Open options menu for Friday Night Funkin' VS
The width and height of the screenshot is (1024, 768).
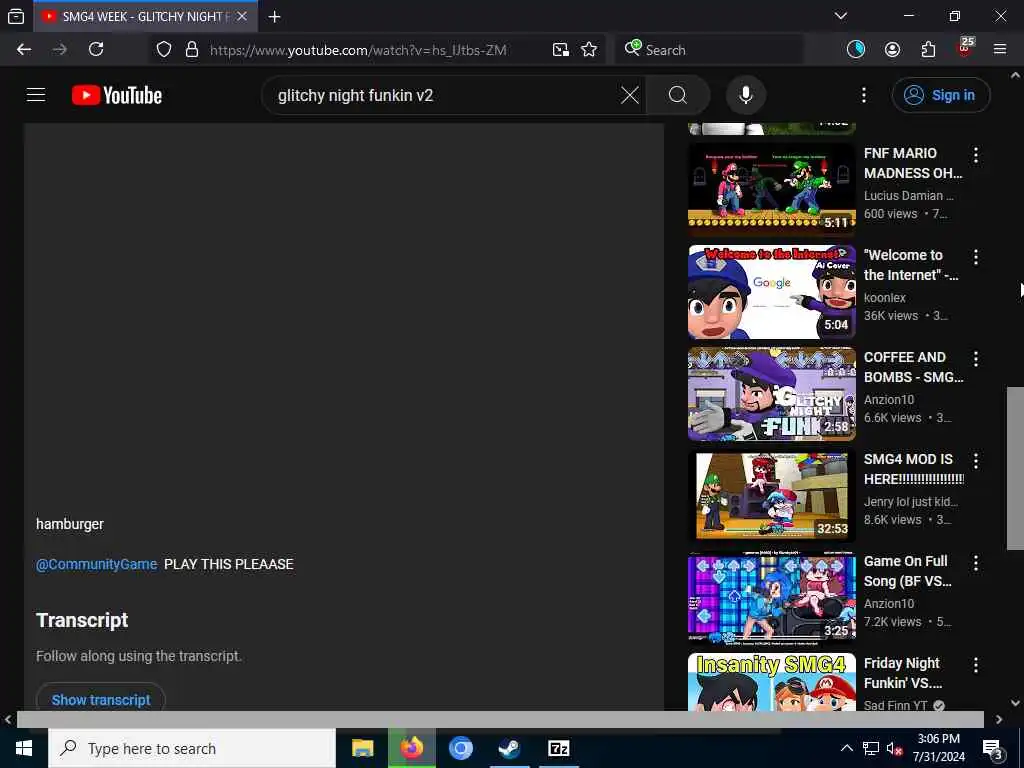coord(976,665)
